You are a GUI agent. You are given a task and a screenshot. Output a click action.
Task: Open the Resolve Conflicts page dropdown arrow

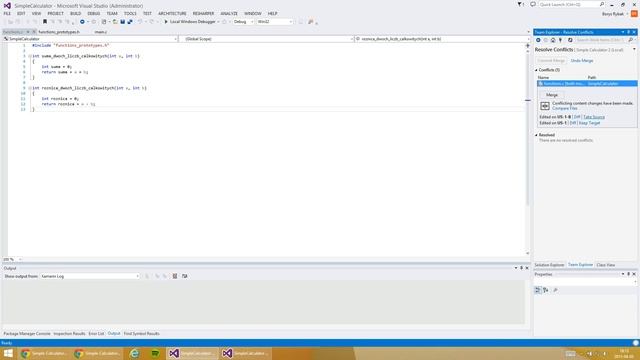click(x=634, y=49)
